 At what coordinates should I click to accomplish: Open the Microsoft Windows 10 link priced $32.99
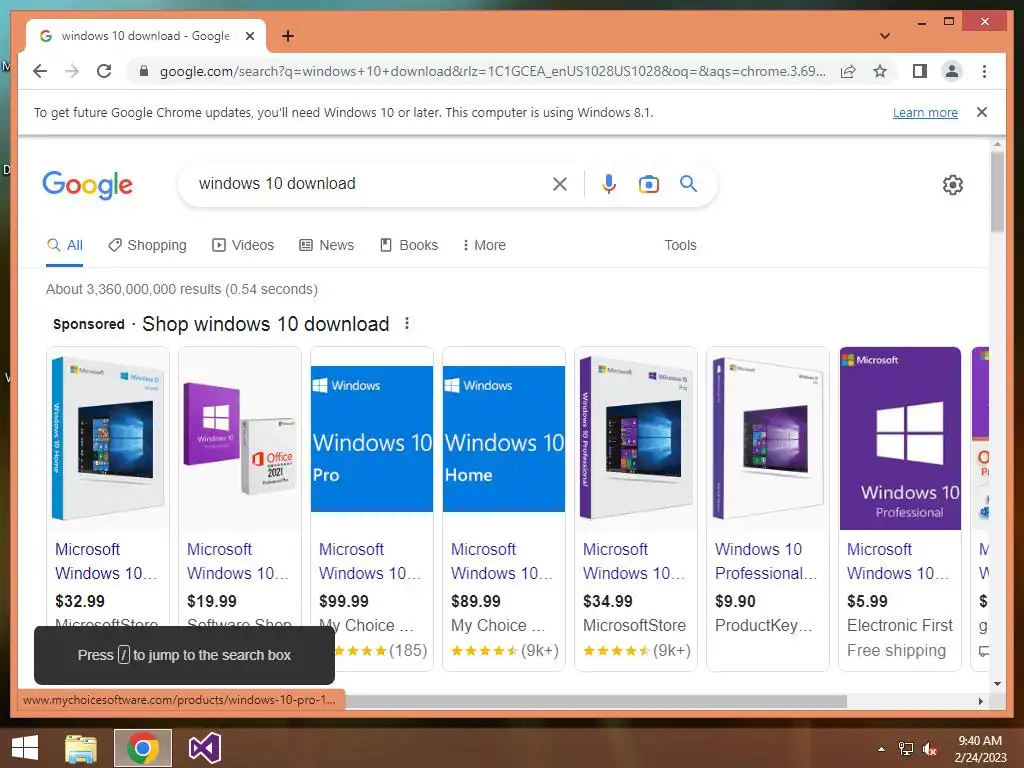point(106,561)
